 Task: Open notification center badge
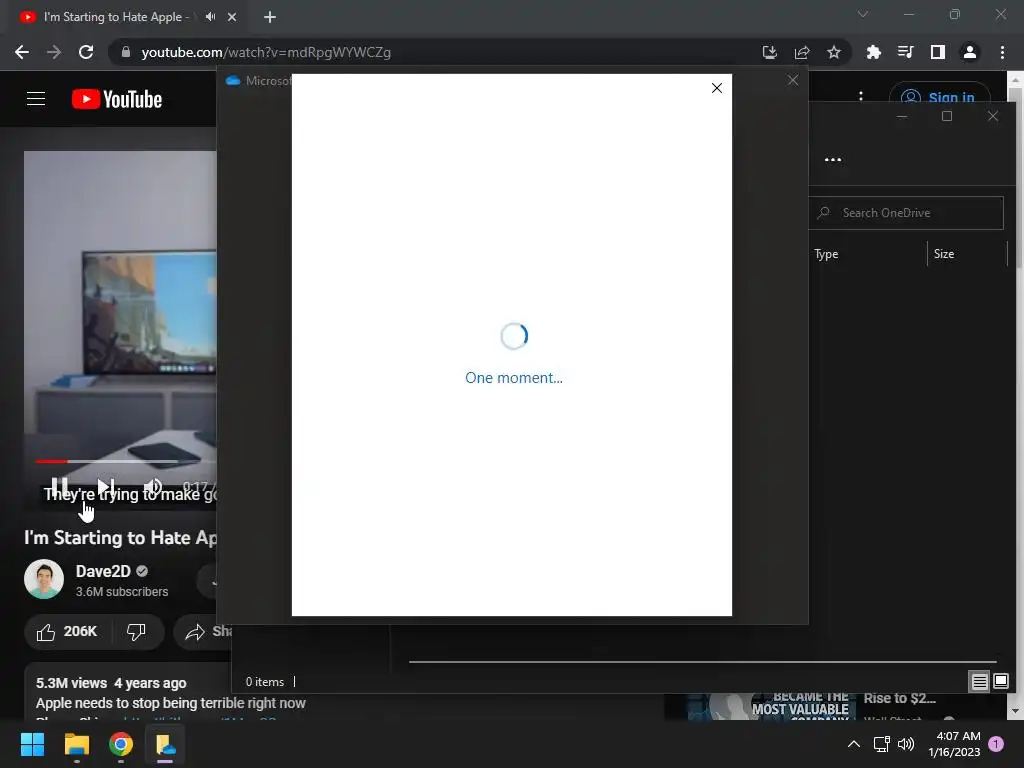pos(996,744)
